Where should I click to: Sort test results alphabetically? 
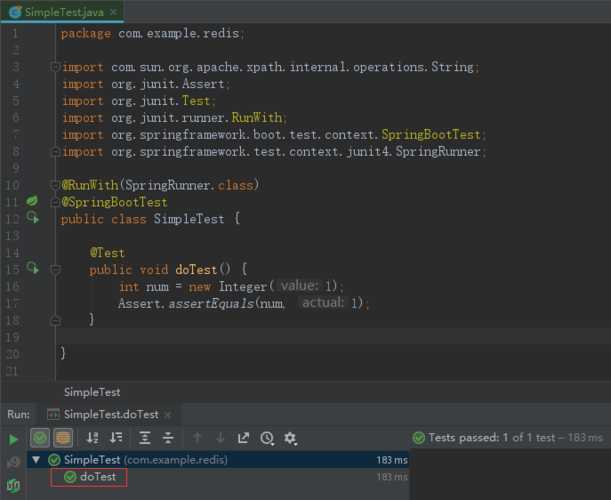[x=93, y=438]
